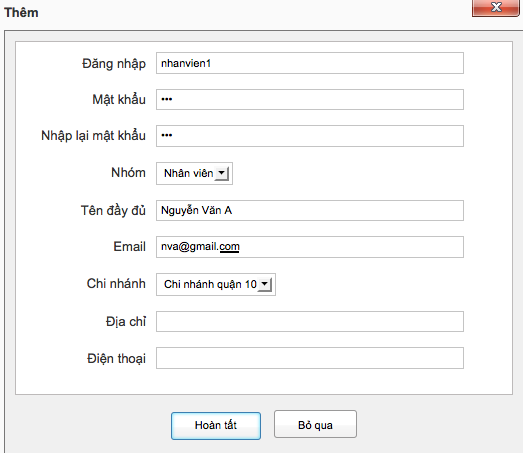Expand the Chi nhánh quận 10 dropdown

(x=216, y=285)
